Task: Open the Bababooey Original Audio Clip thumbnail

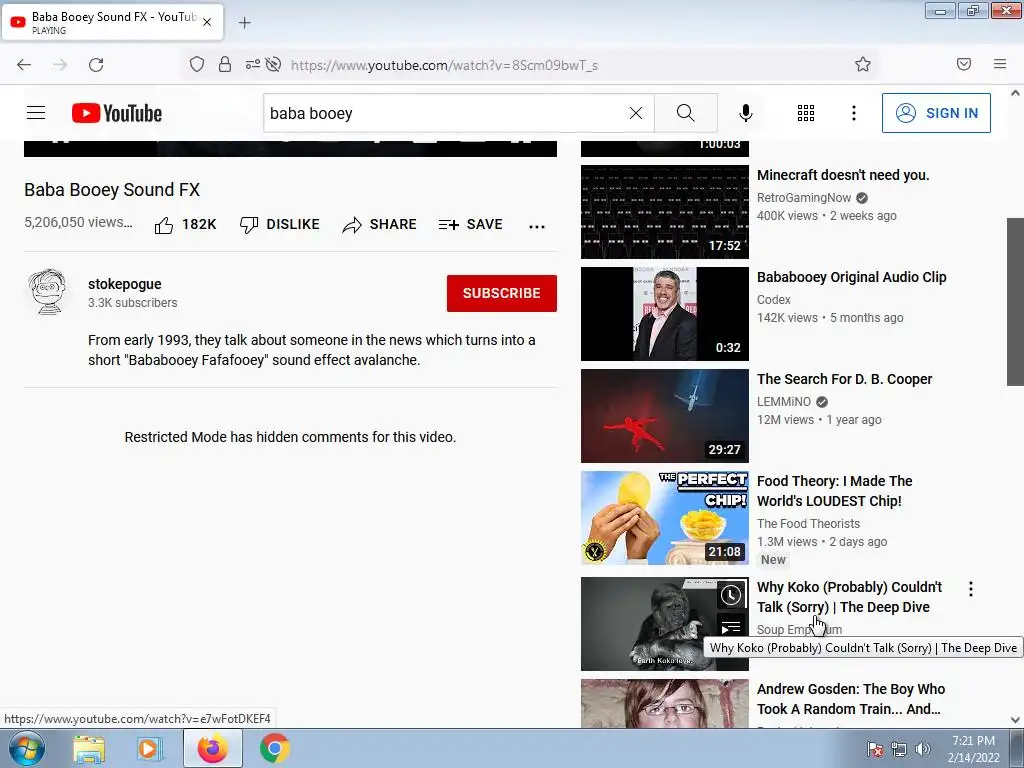Action: [x=665, y=313]
